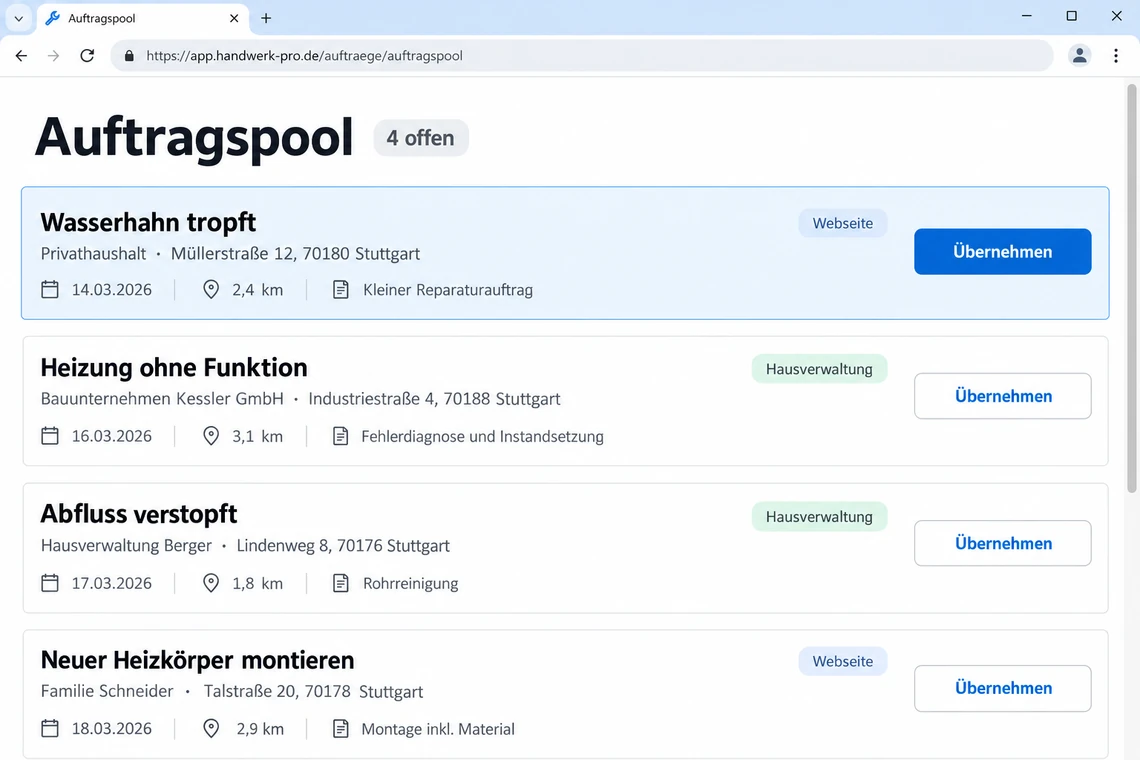Close the Auftragspool tab

coord(234,18)
